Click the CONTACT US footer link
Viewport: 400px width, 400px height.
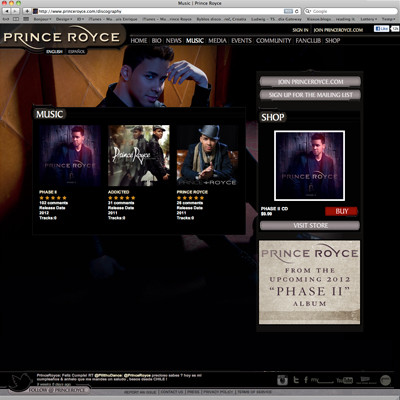pyautogui.click(x=172, y=392)
